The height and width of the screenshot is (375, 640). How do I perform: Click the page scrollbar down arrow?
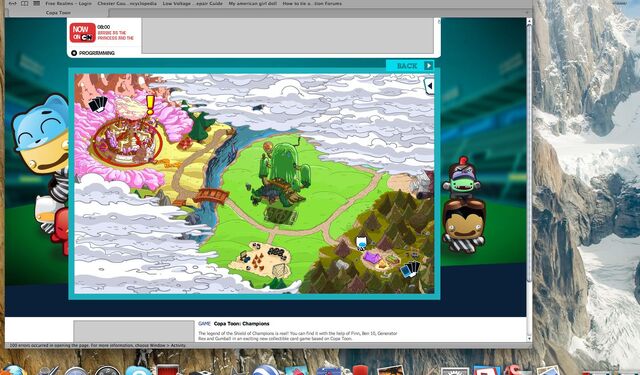click(x=529, y=339)
